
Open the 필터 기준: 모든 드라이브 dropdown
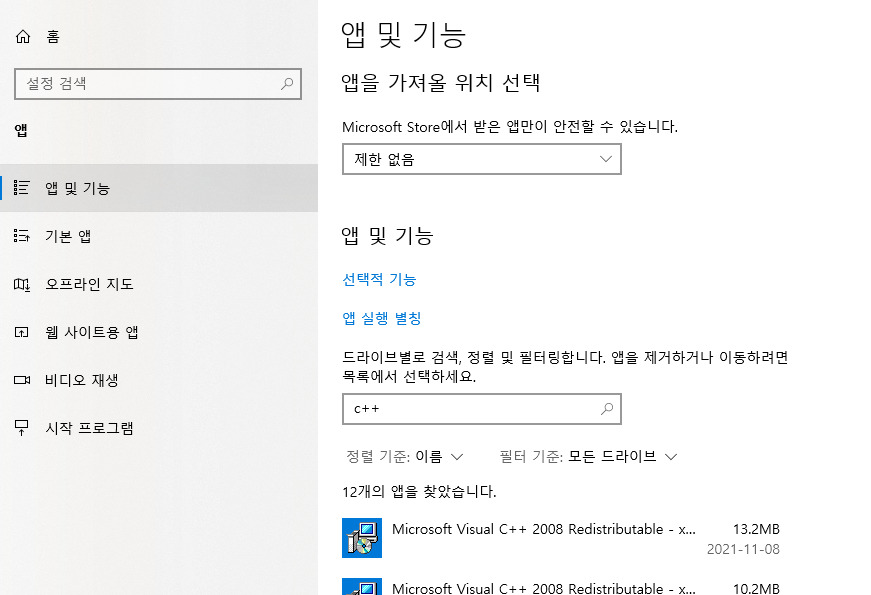click(588, 457)
